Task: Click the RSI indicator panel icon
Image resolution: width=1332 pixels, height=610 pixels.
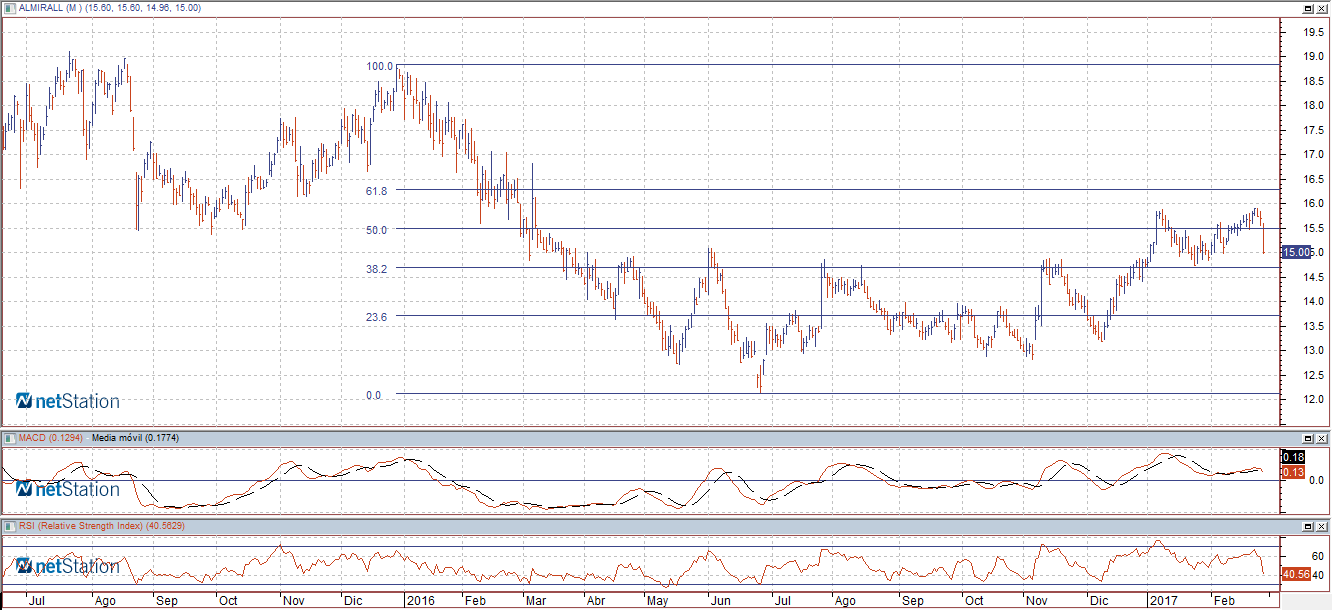Action: (x=10, y=525)
